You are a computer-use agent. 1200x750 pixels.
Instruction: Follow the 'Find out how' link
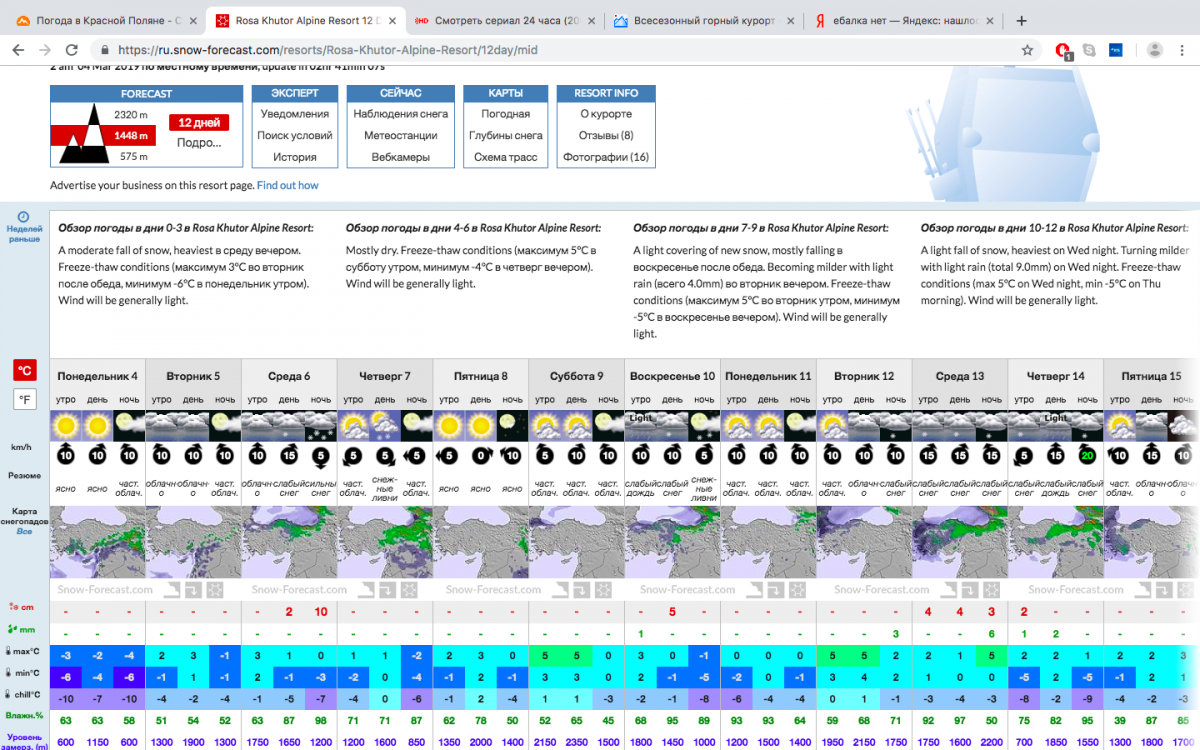tap(288, 185)
